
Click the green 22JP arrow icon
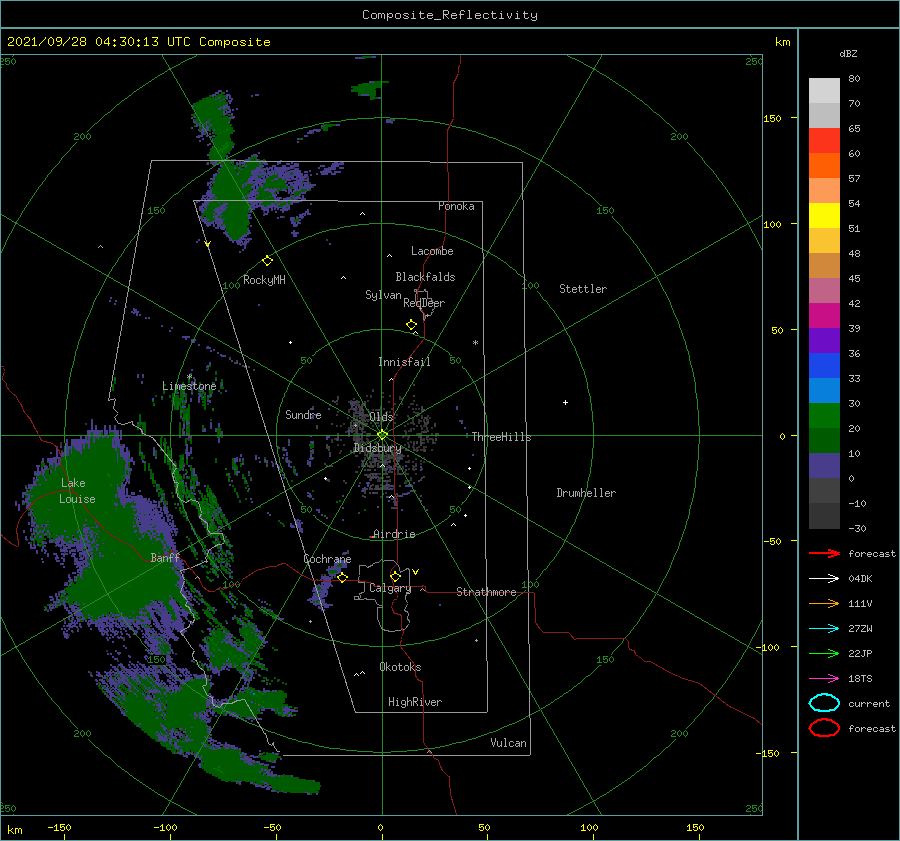[x=824, y=653]
